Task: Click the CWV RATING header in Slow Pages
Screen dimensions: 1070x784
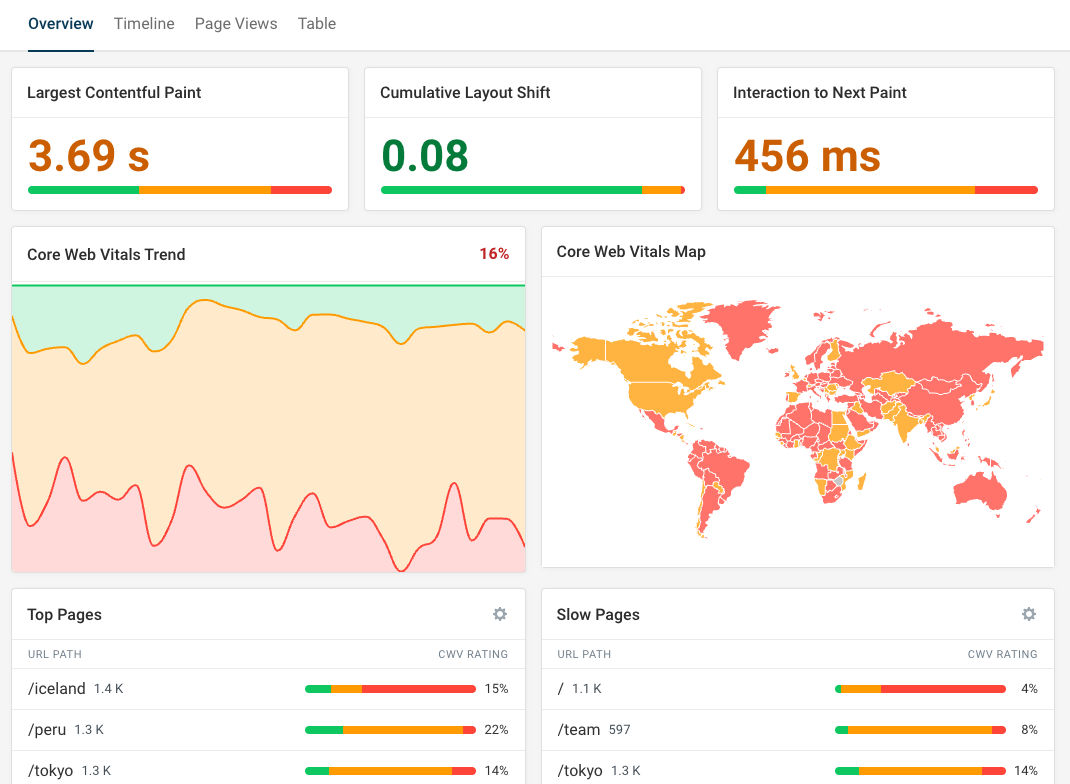Action: point(1002,654)
